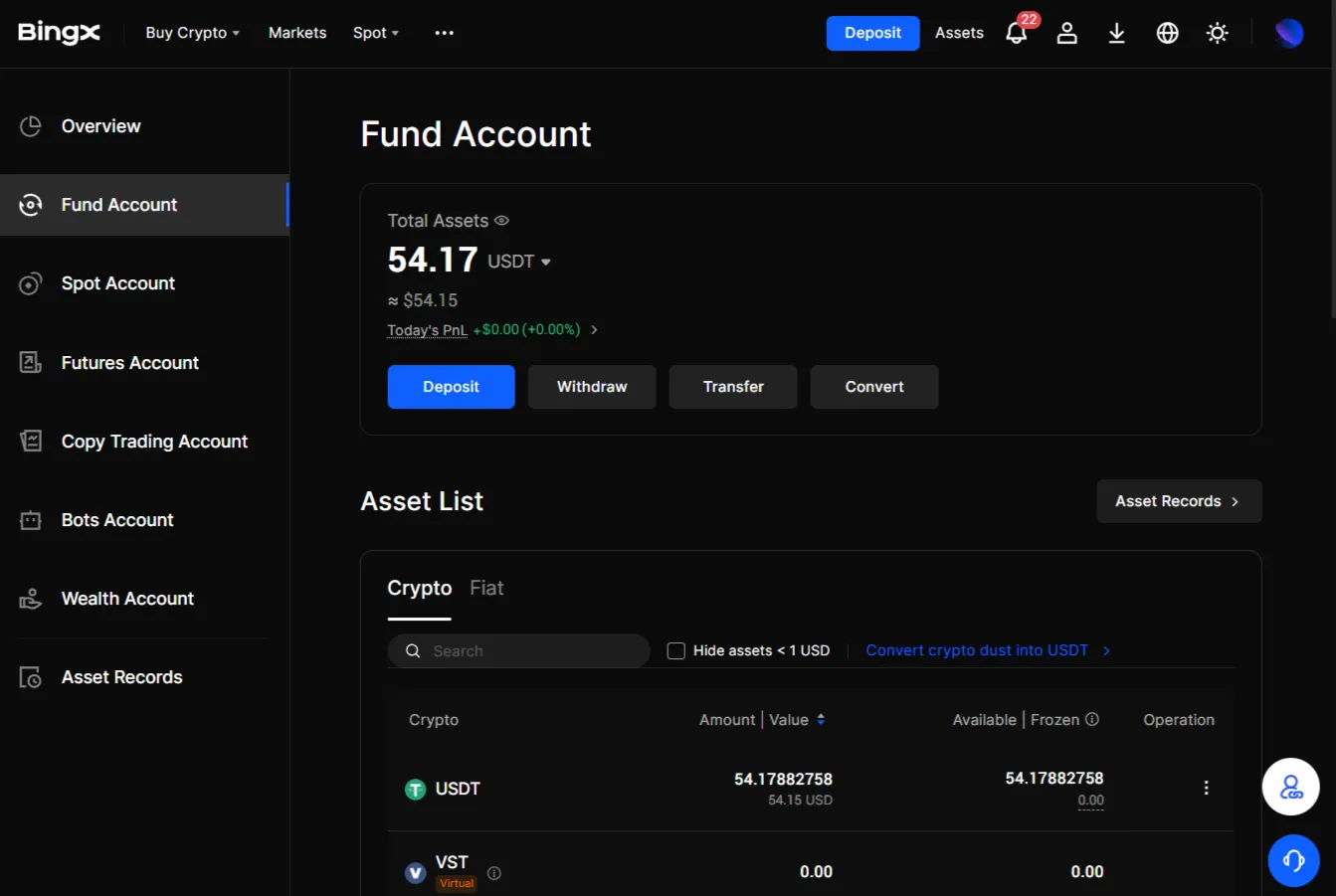Click the asset search input field
The height and width of the screenshot is (896, 1336).
pyautogui.click(x=517, y=650)
